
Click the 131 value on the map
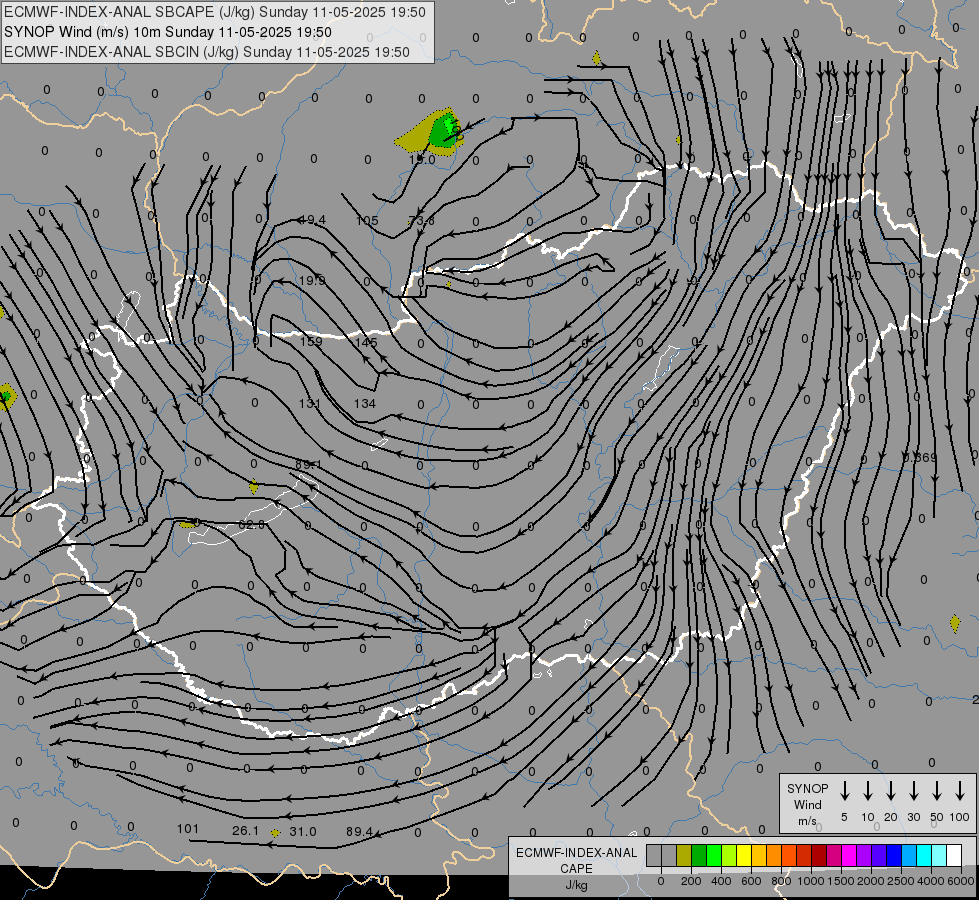[x=310, y=403]
